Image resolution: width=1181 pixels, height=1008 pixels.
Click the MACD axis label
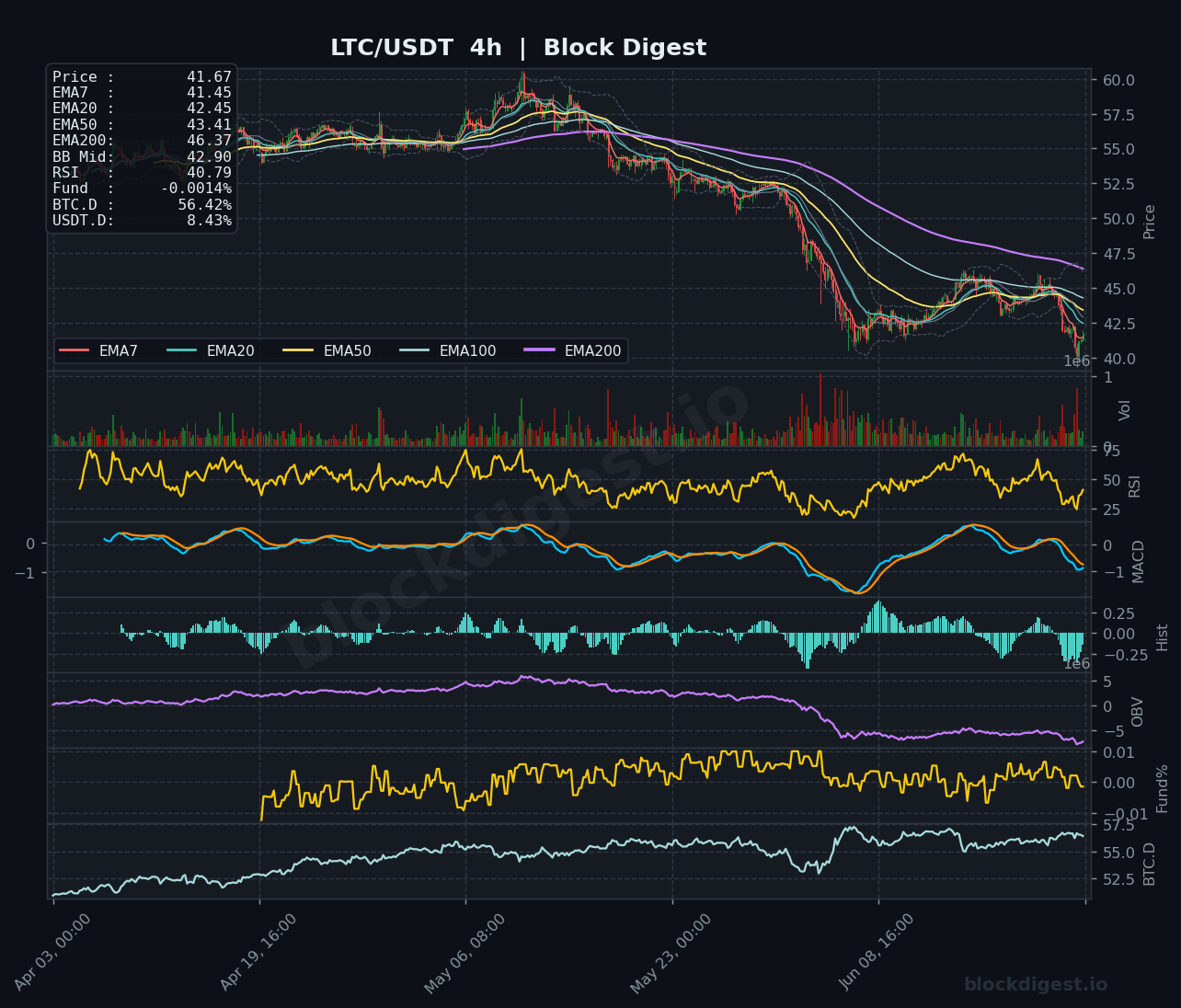tap(1139, 561)
